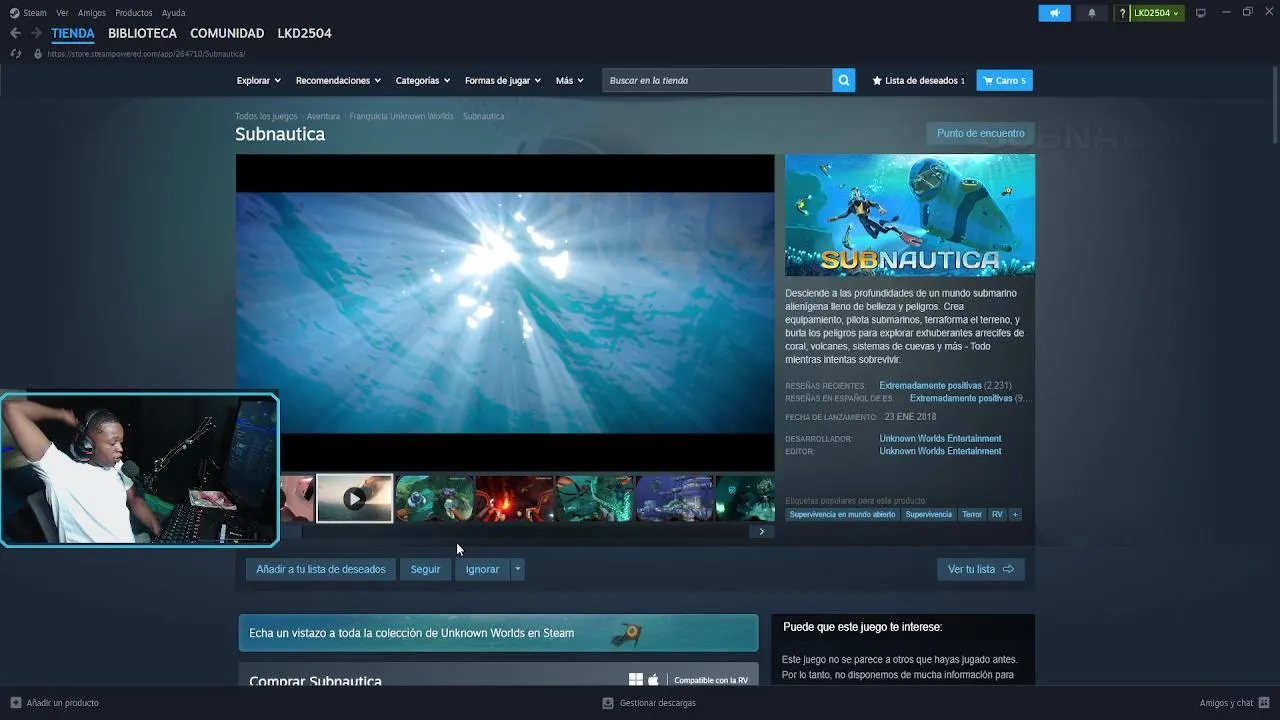Click Punto de encuentro button
1280x720 pixels.
point(980,133)
